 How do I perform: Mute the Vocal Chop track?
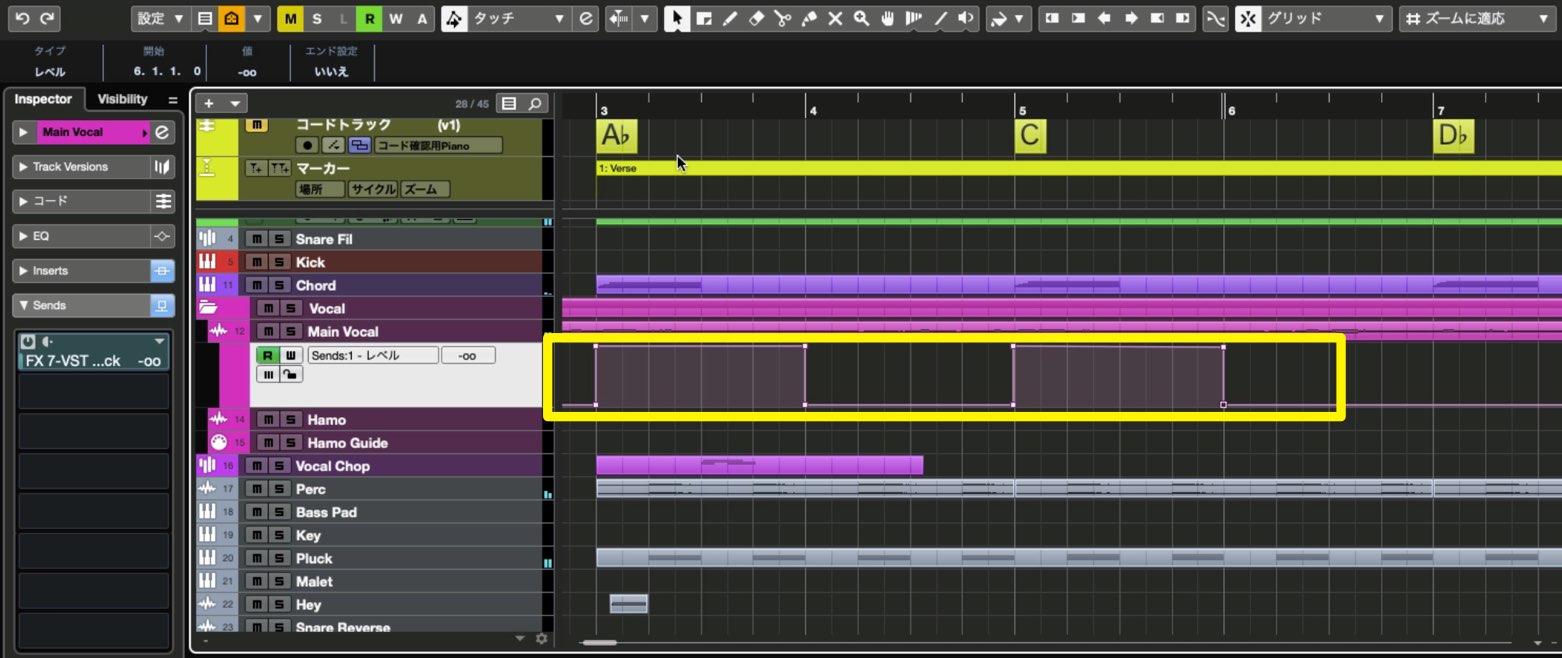257,466
